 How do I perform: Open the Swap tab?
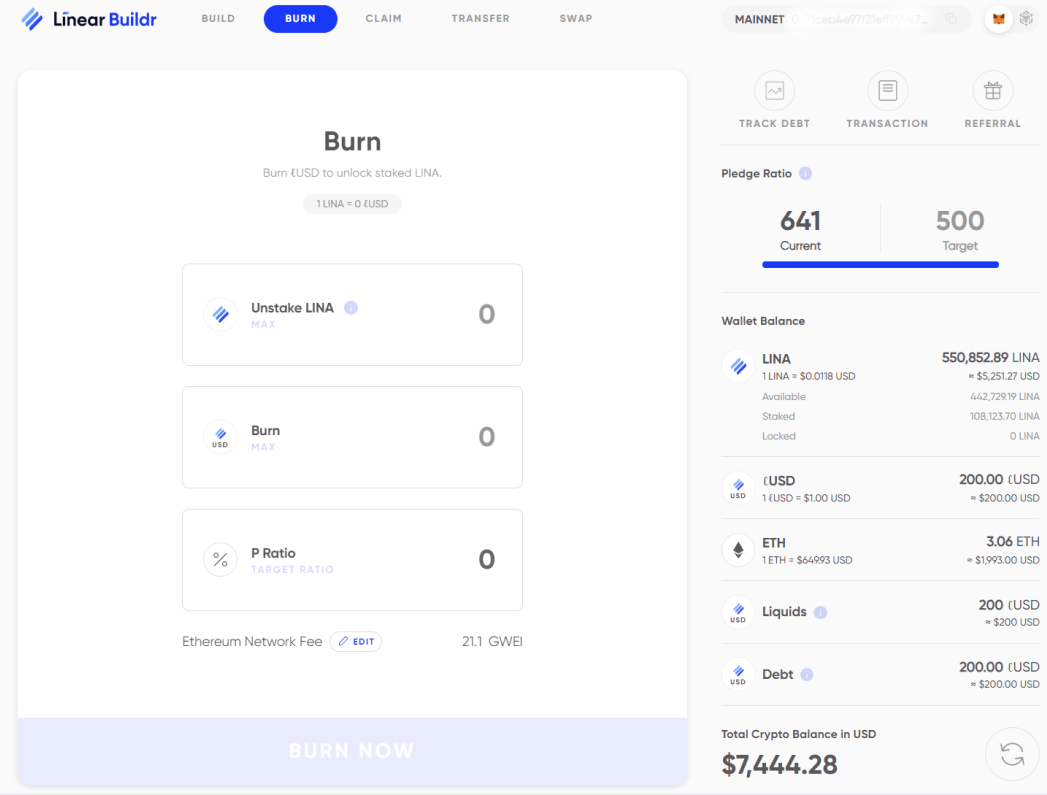point(576,19)
